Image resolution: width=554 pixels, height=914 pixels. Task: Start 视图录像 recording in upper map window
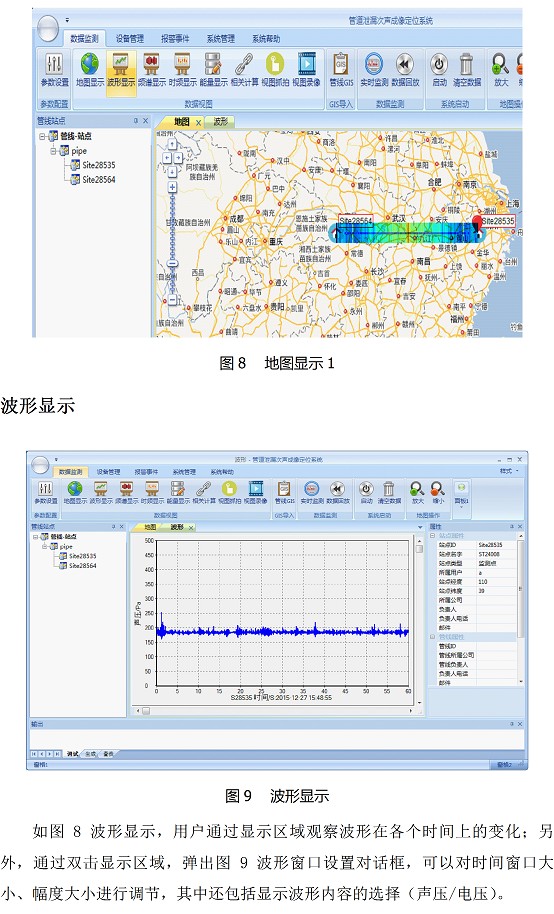pos(306,69)
